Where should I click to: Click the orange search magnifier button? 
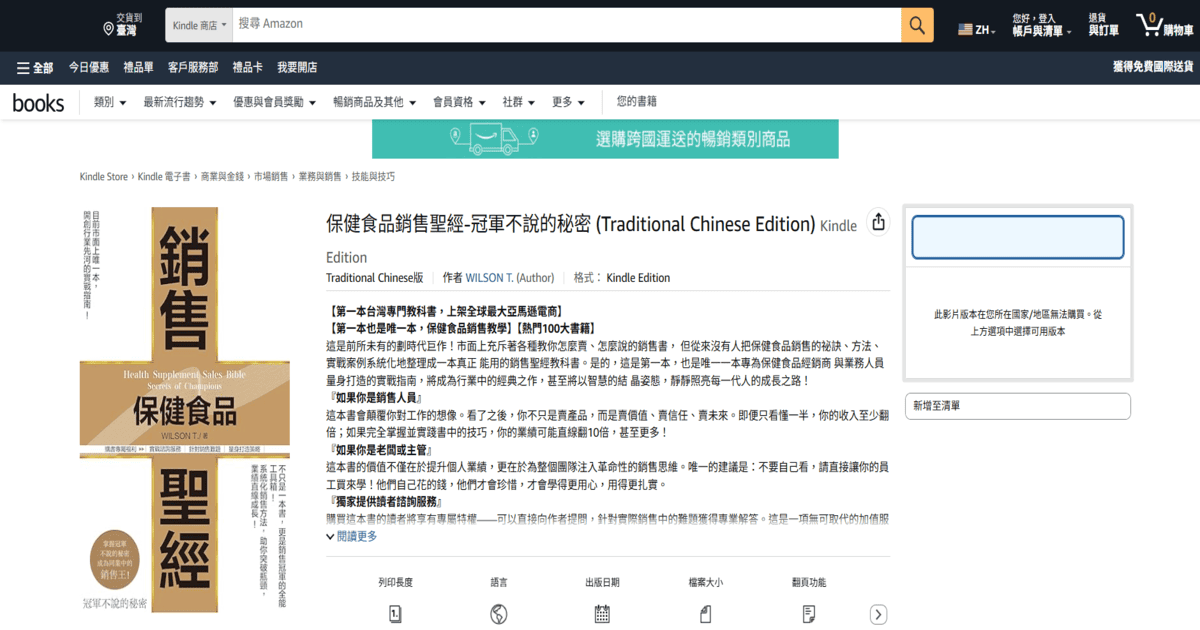(x=916, y=25)
